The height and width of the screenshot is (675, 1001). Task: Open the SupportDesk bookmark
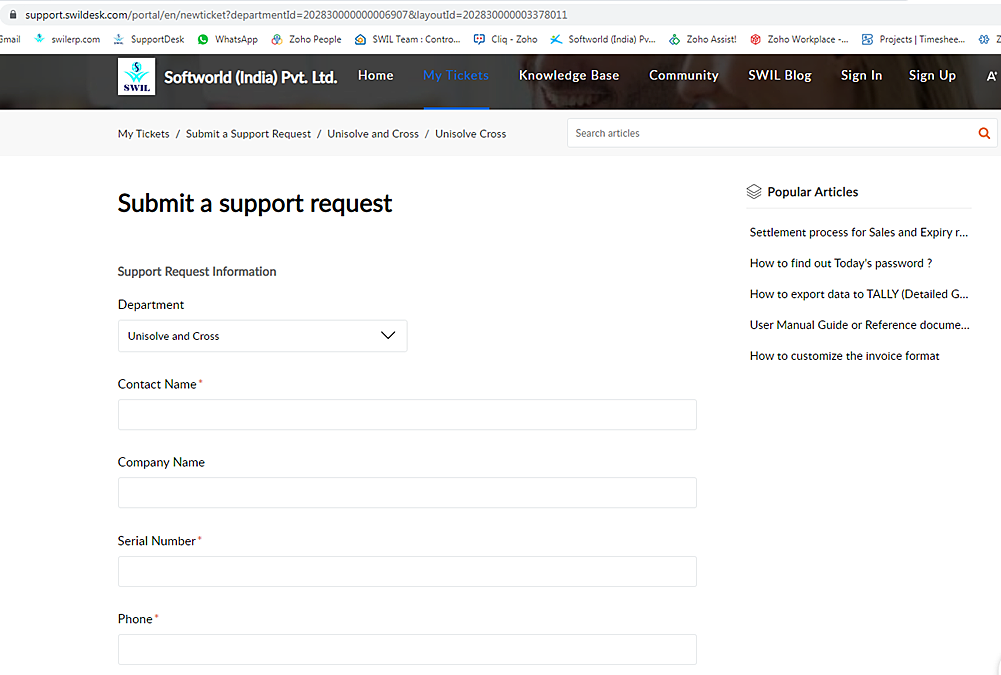(x=148, y=39)
